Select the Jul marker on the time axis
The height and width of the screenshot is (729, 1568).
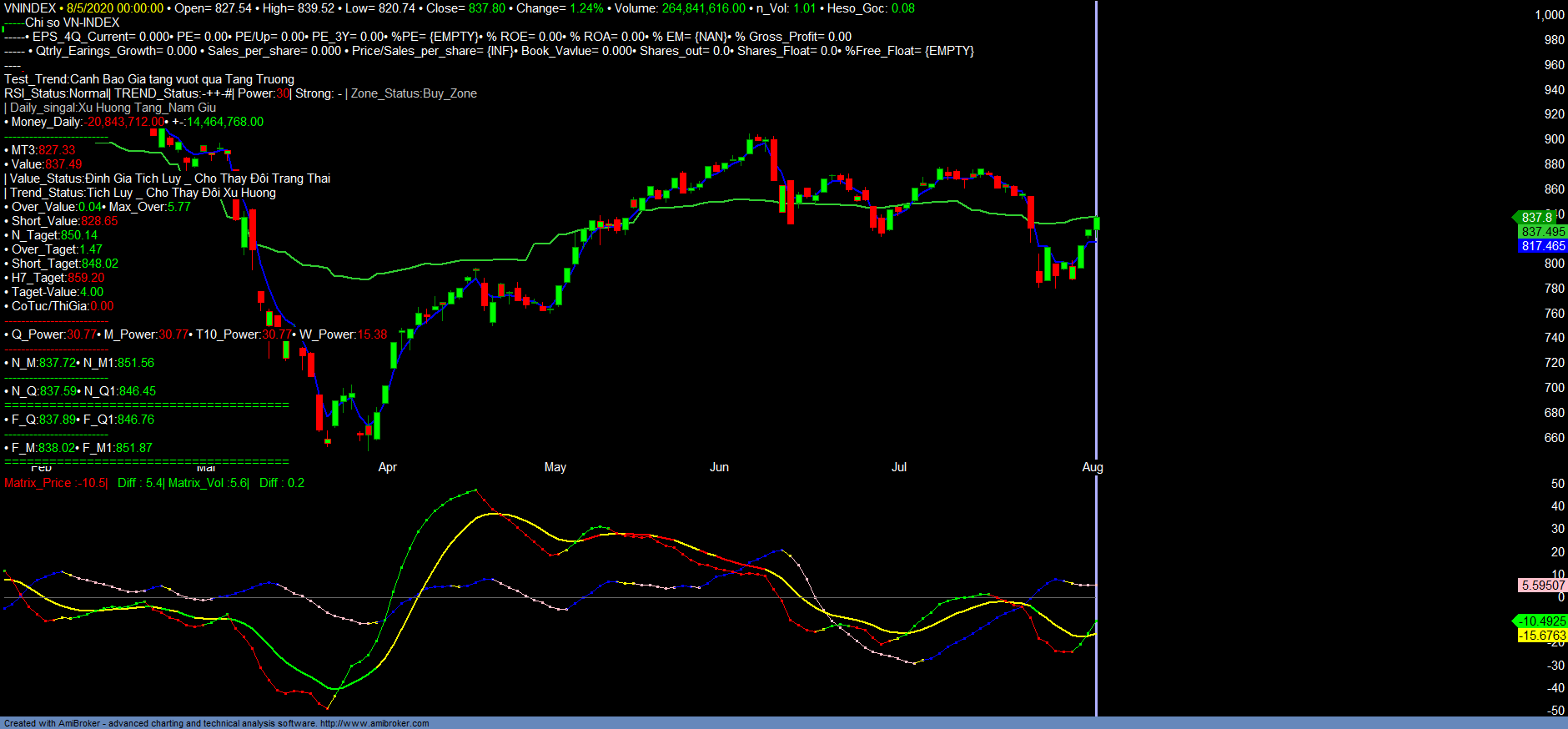[x=898, y=467]
